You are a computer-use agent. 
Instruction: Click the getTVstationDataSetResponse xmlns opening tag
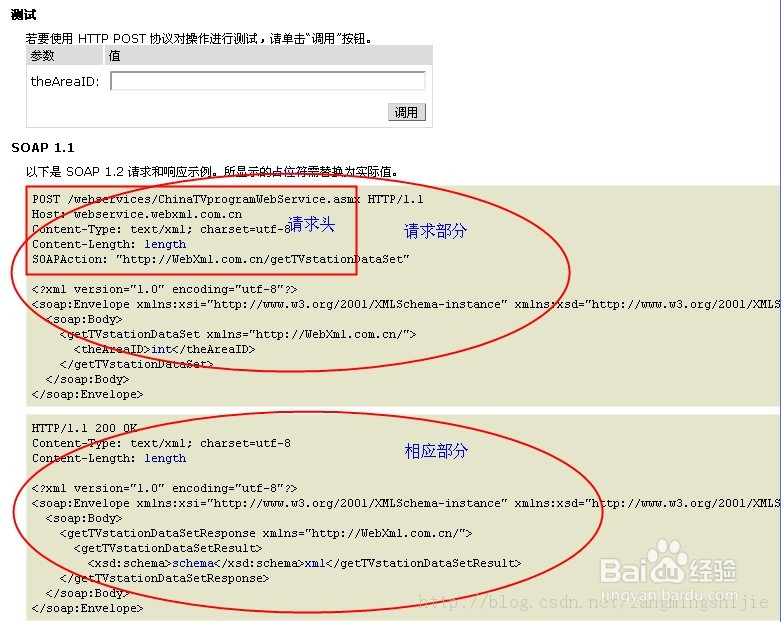point(266,533)
